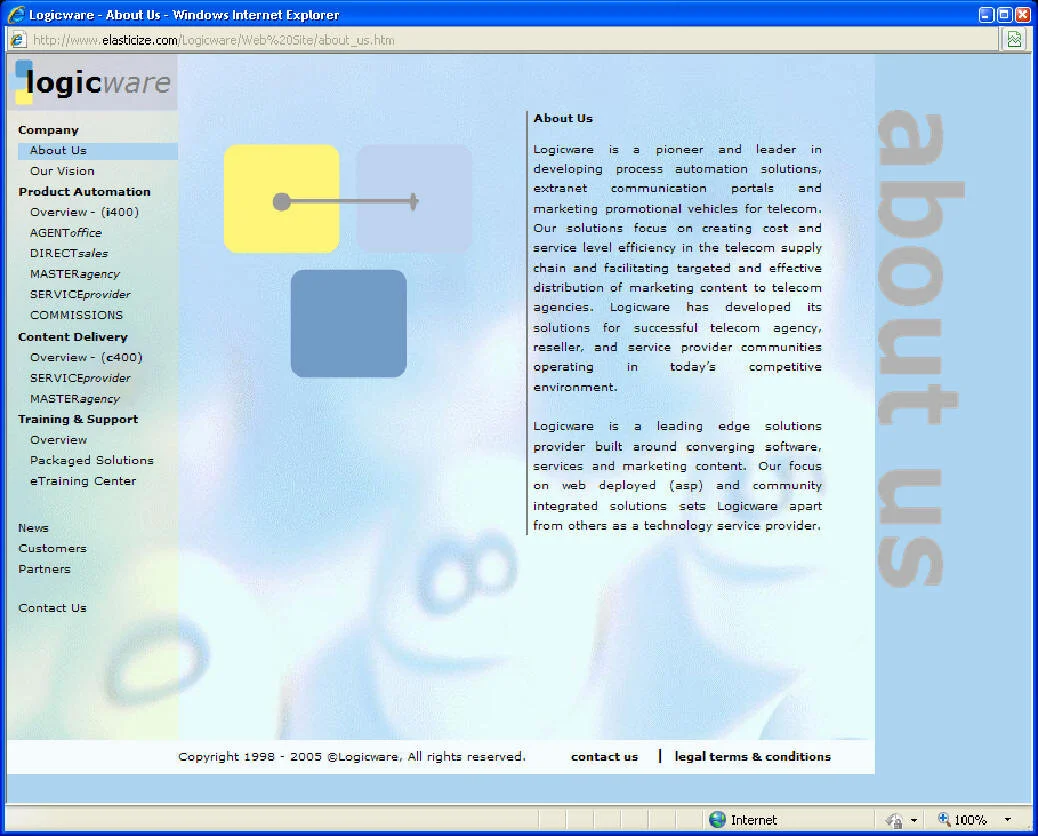Click the green icon right of address bar
Viewport: 1038px width, 836px height.
pyautogui.click(x=1014, y=40)
